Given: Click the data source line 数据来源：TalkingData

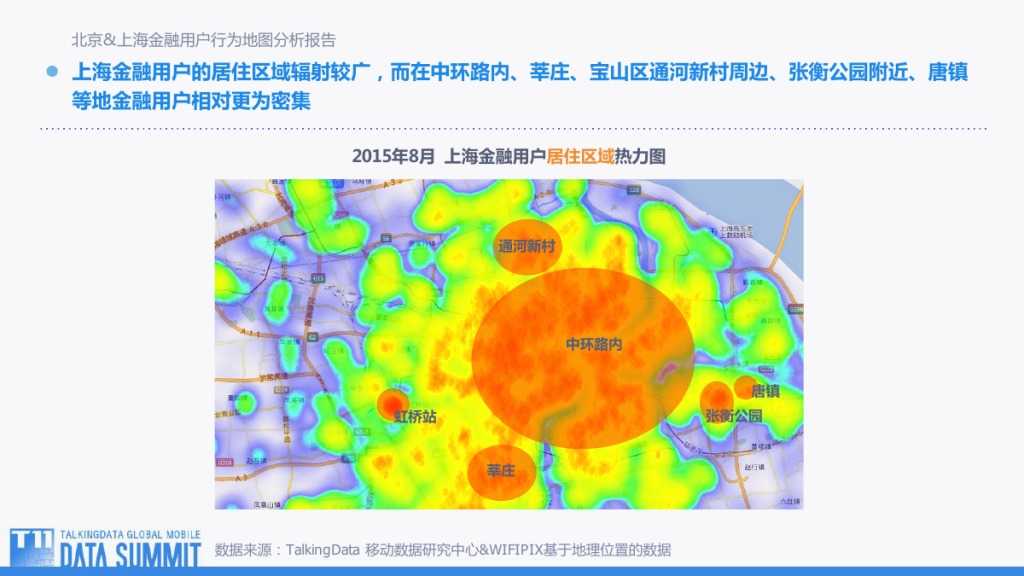Looking at the screenshot, I should tap(442, 549).
